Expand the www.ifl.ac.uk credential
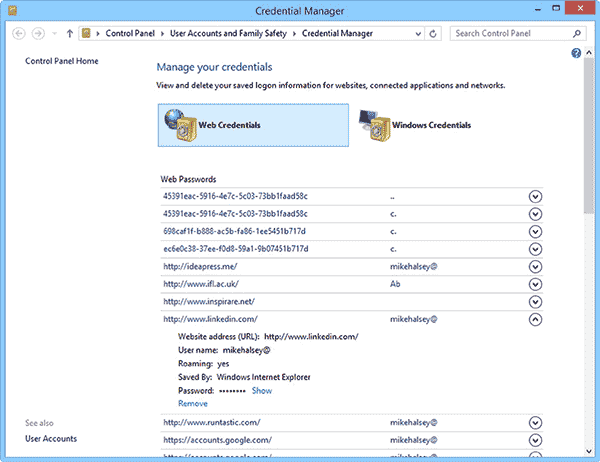This screenshot has width=600, height=462. (535, 285)
